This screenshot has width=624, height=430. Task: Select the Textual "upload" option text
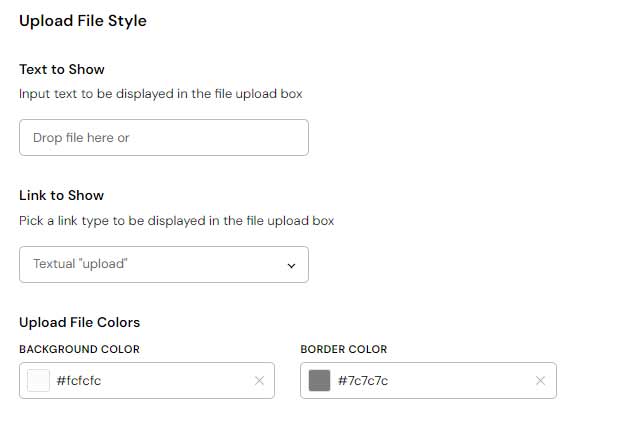(x=80, y=264)
